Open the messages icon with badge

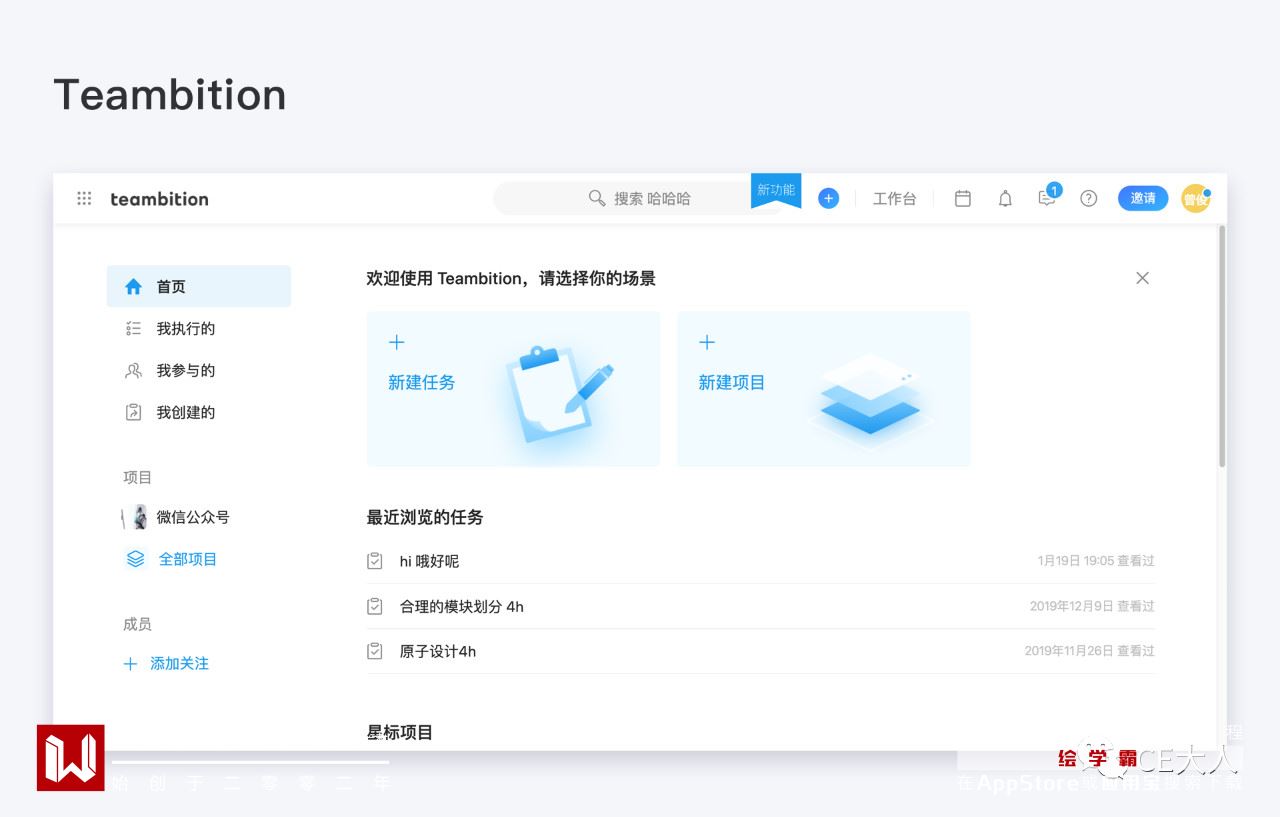tap(1048, 196)
